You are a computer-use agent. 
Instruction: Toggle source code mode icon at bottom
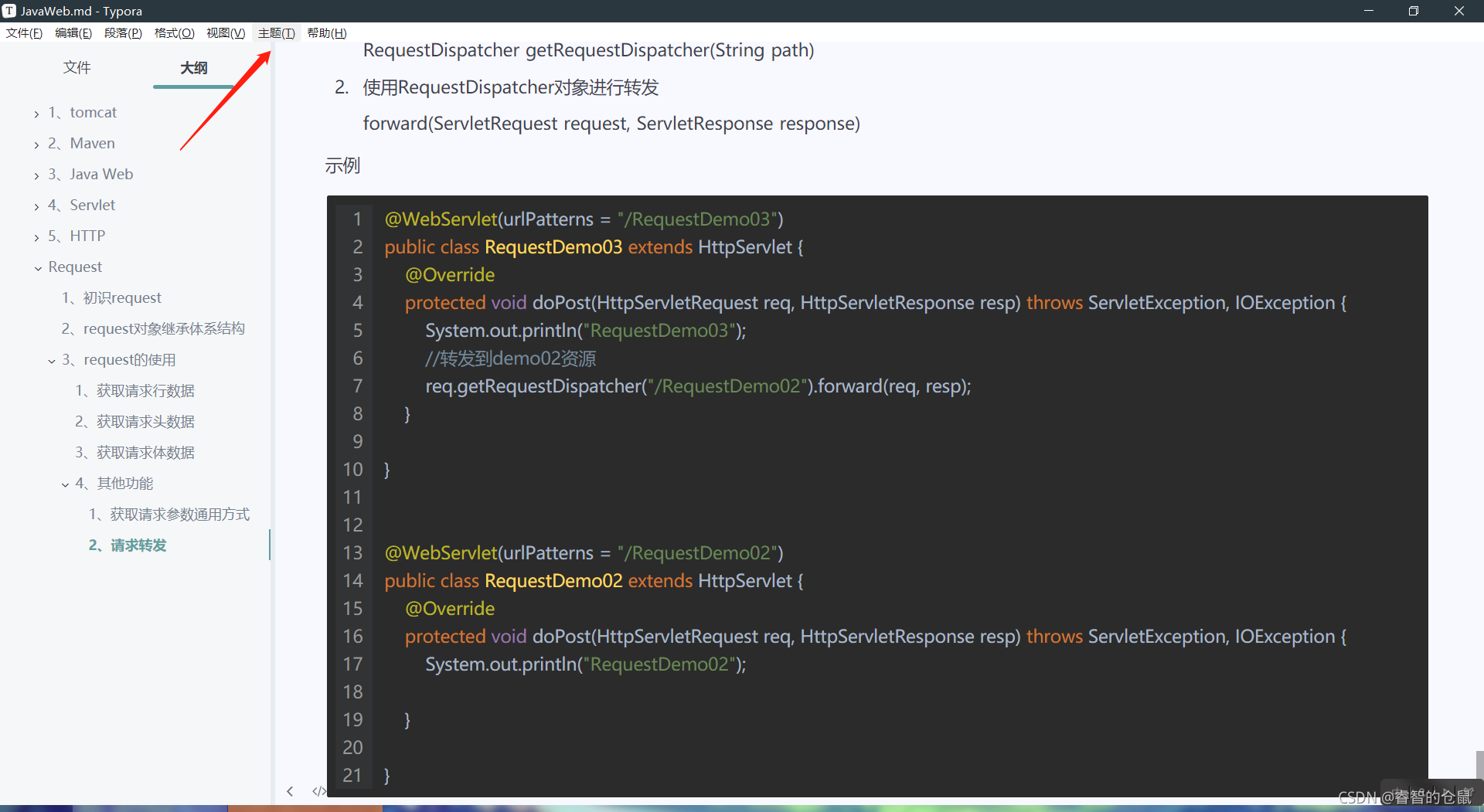click(x=318, y=791)
